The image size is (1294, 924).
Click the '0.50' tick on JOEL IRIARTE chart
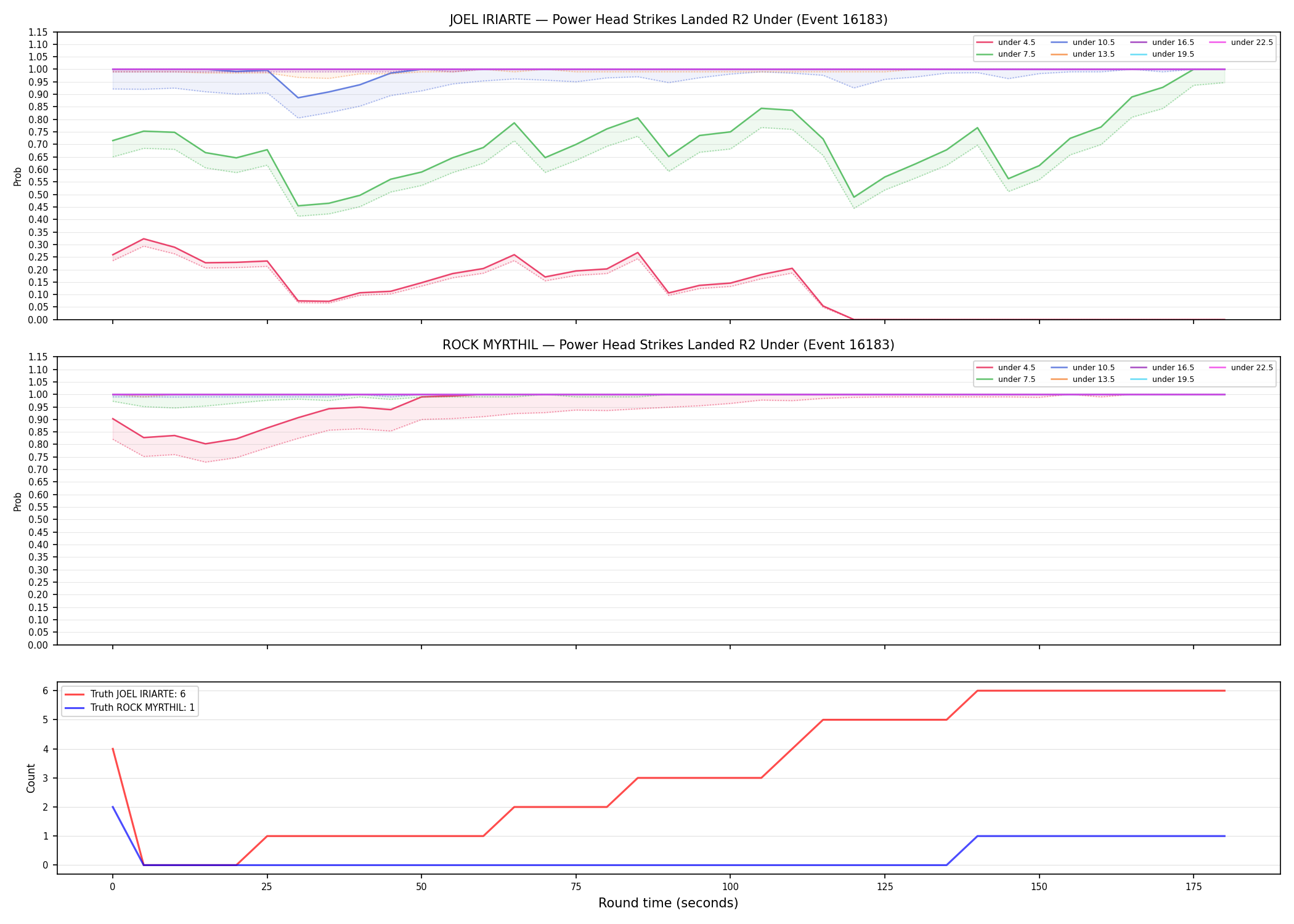point(38,195)
